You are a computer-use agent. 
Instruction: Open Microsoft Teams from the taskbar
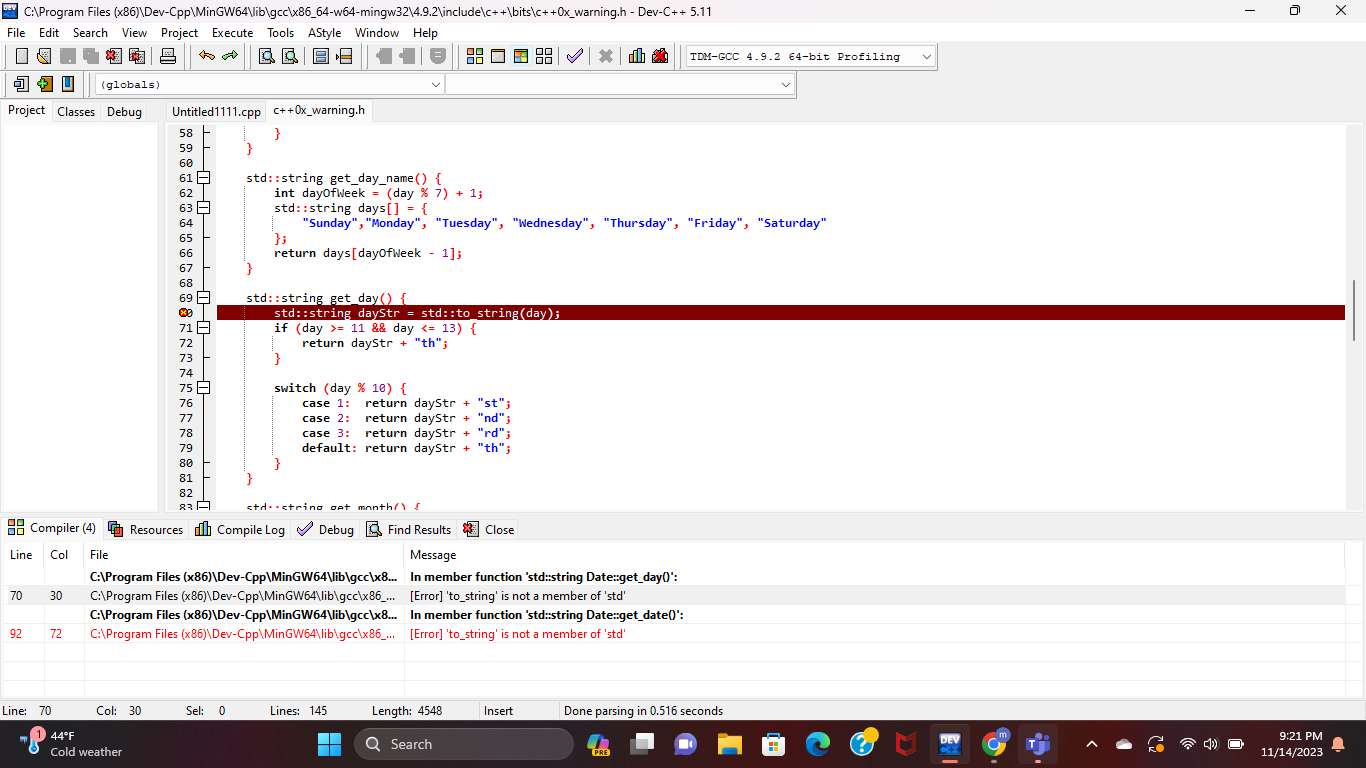click(x=1039, y=744)
